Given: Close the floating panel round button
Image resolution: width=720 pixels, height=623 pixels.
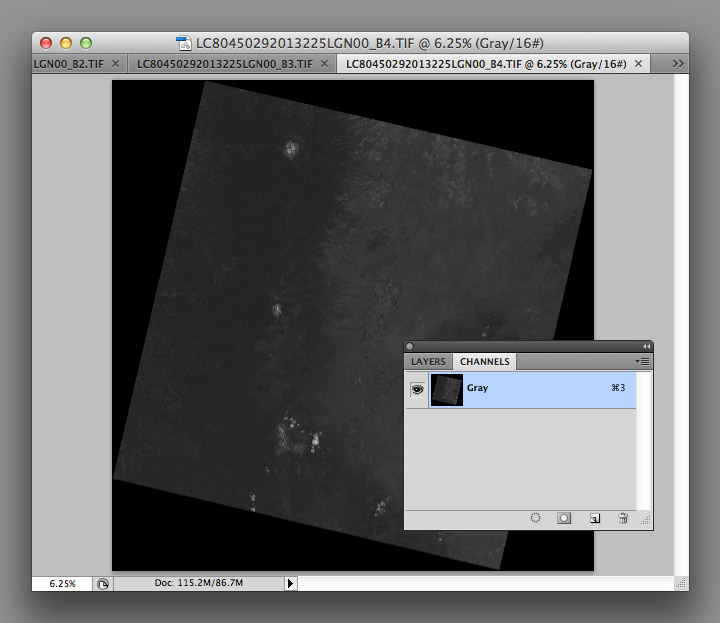Looking at the screenshot, I should tap(410, 346).
